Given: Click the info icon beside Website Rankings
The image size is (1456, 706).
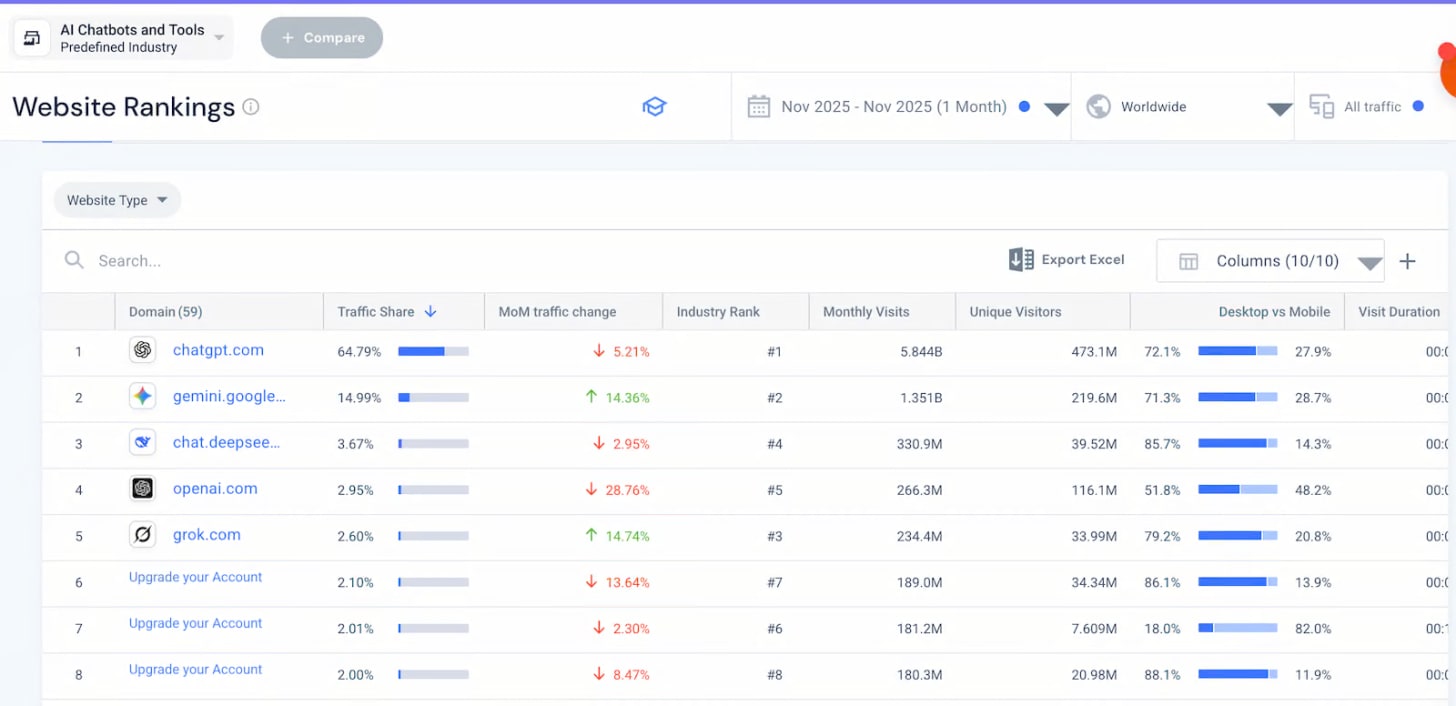Looking at the screenshot, I should [x=251, y=107].
